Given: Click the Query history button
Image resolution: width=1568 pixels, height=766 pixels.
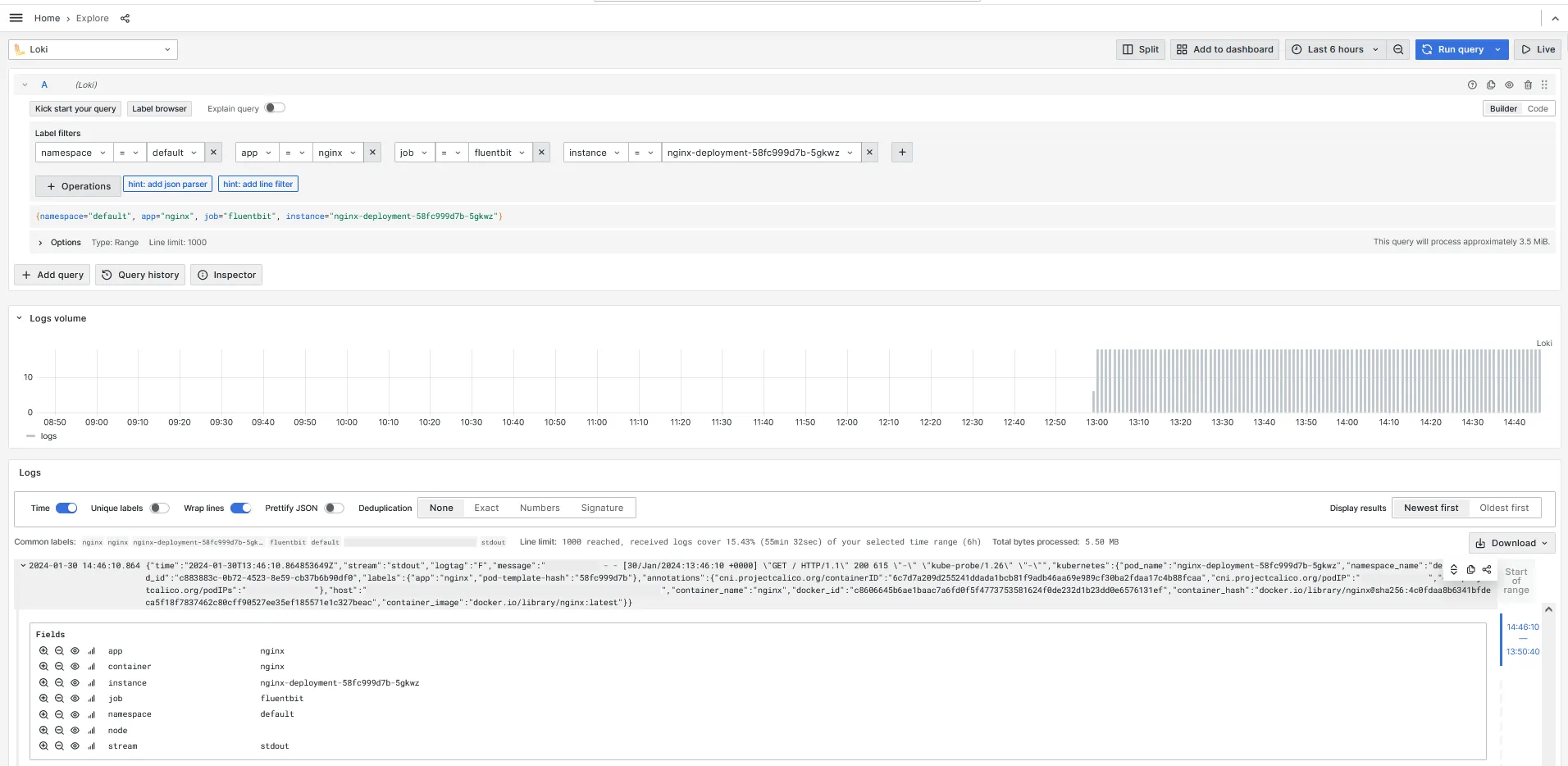Looking at the screenshot, I should (x=140, y=275).
